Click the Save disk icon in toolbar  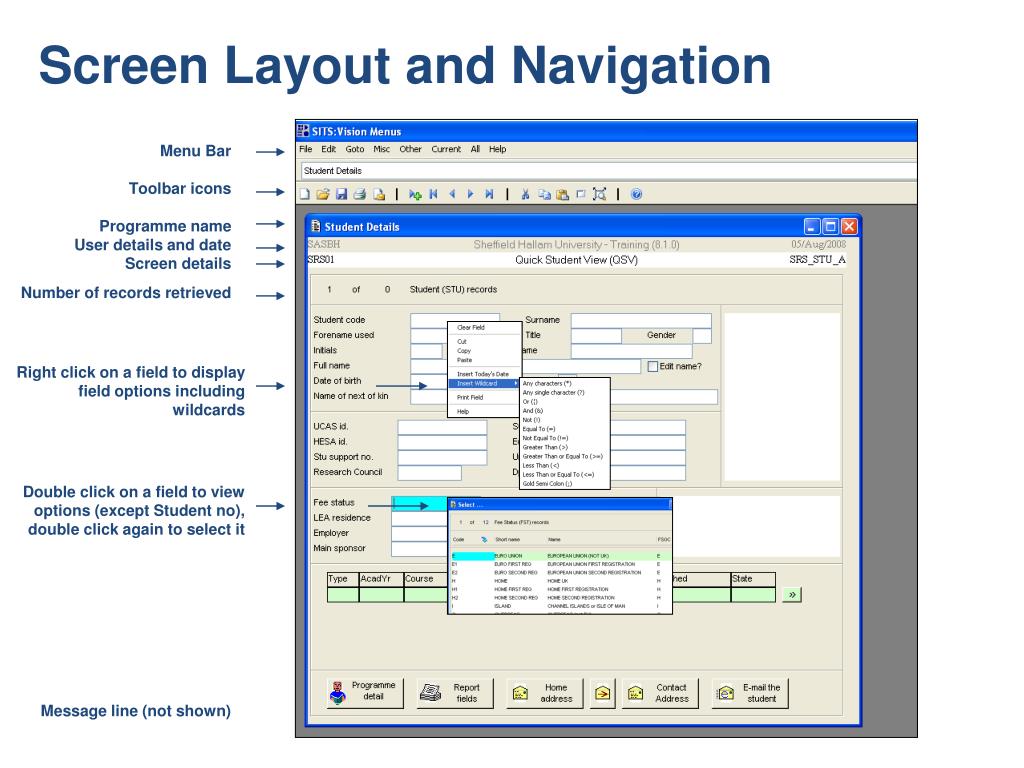point(341,195)
